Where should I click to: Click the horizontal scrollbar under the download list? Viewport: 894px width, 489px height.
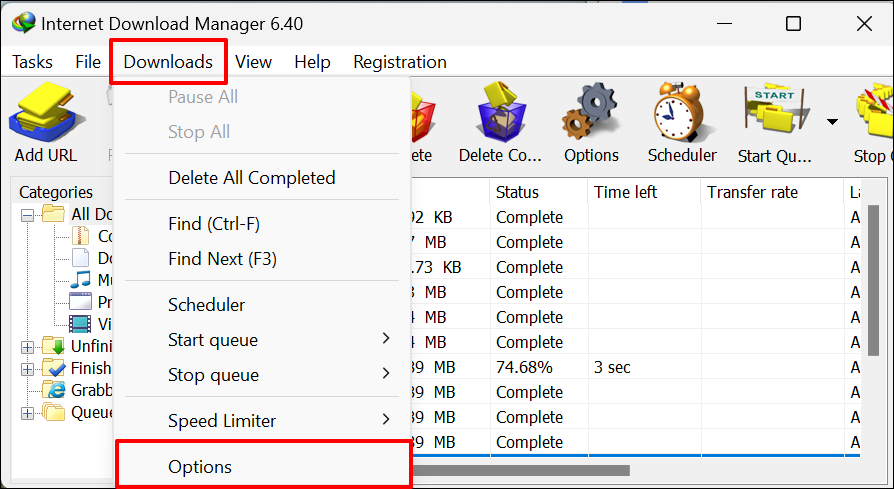520,469
